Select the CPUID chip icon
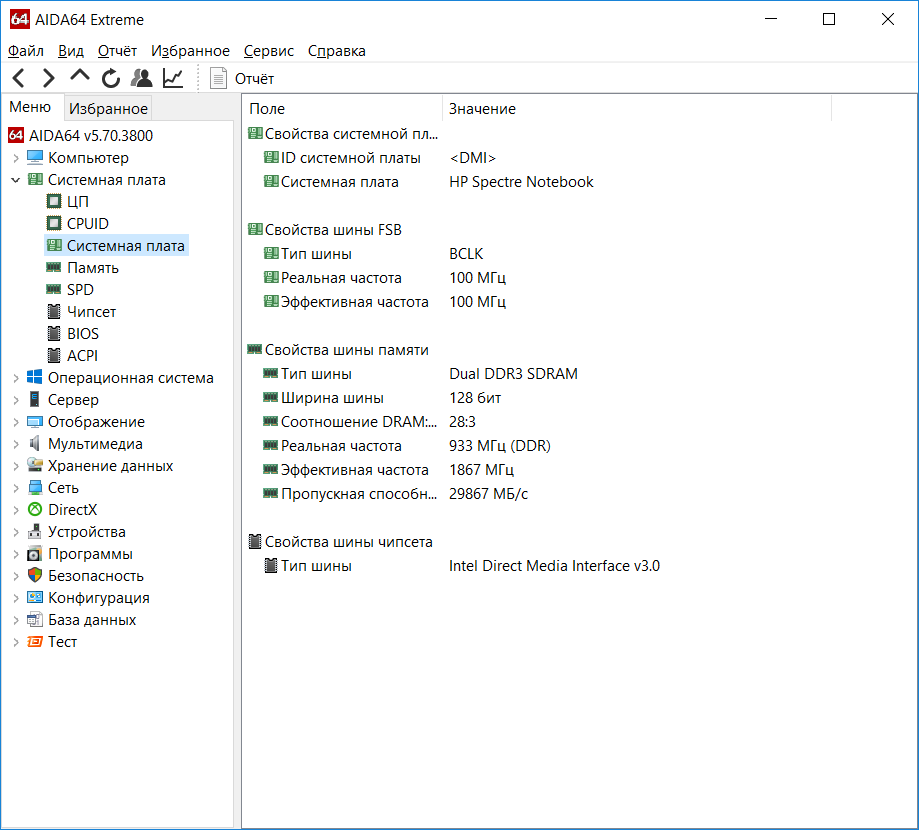The image size is (919, 830). [x=53, y=223]
